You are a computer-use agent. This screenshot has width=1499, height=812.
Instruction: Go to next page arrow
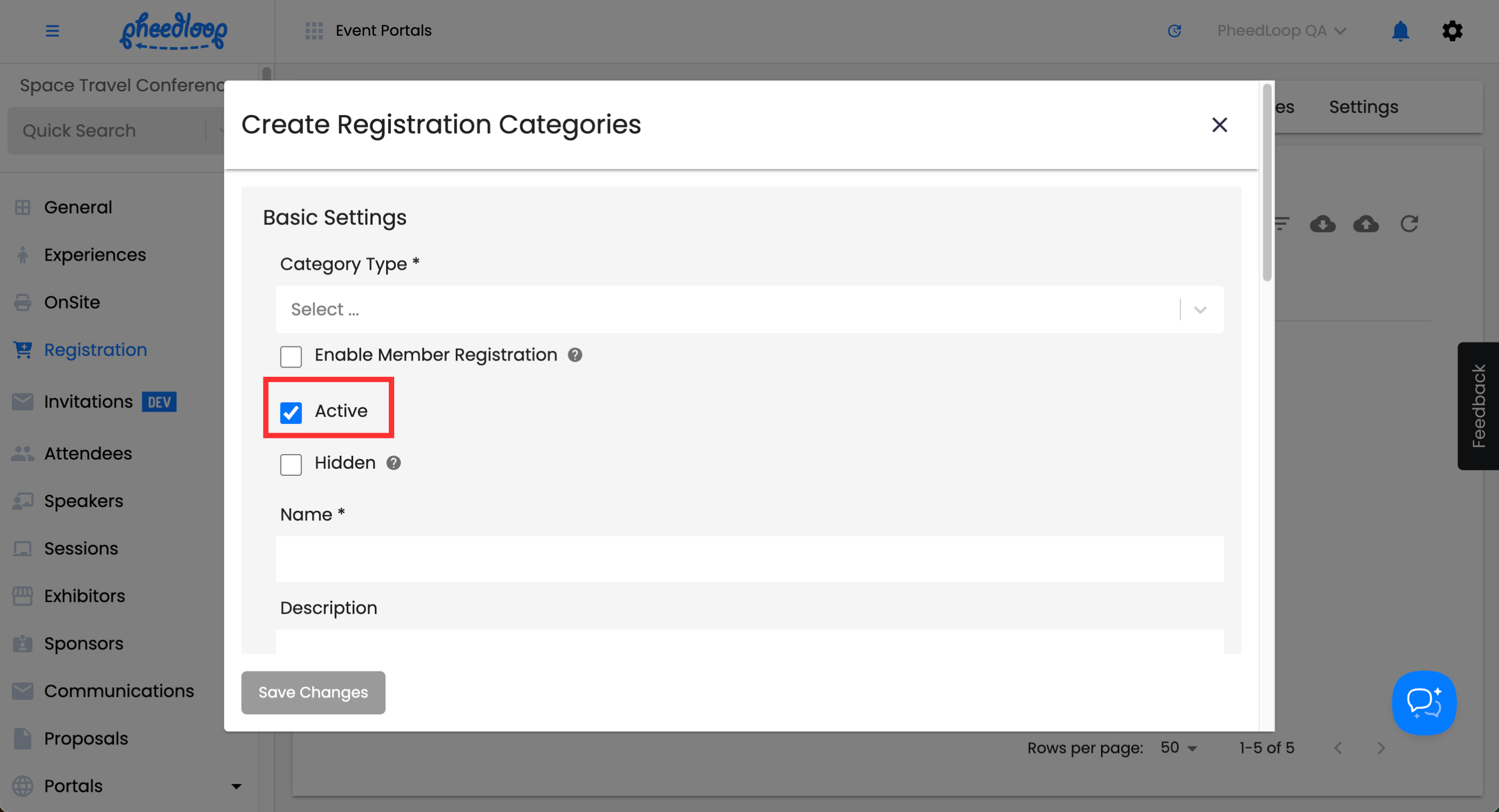point(1381,748)
